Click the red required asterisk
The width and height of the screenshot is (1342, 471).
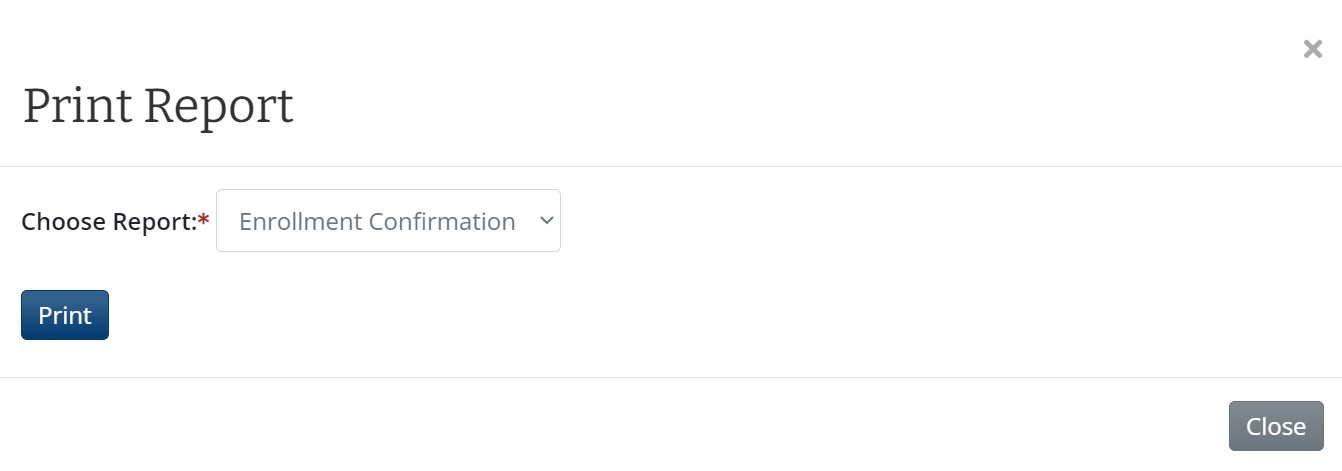(204, 221)
